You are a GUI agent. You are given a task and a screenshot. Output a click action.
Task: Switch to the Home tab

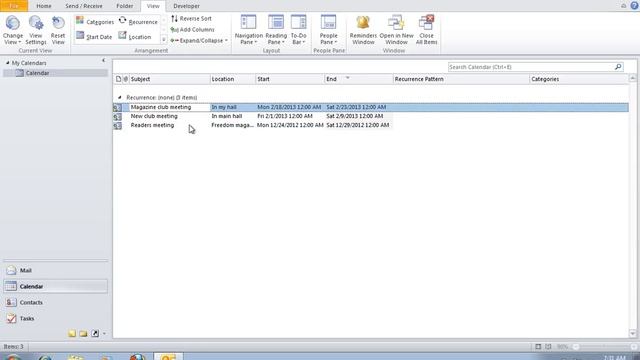[44, 6]
